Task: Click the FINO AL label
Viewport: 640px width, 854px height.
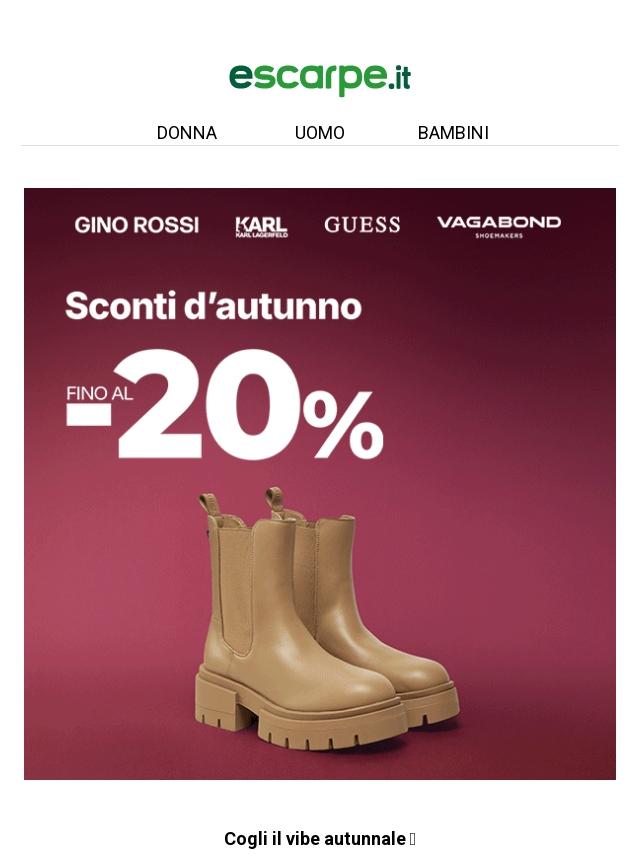Action: [99, 393]
